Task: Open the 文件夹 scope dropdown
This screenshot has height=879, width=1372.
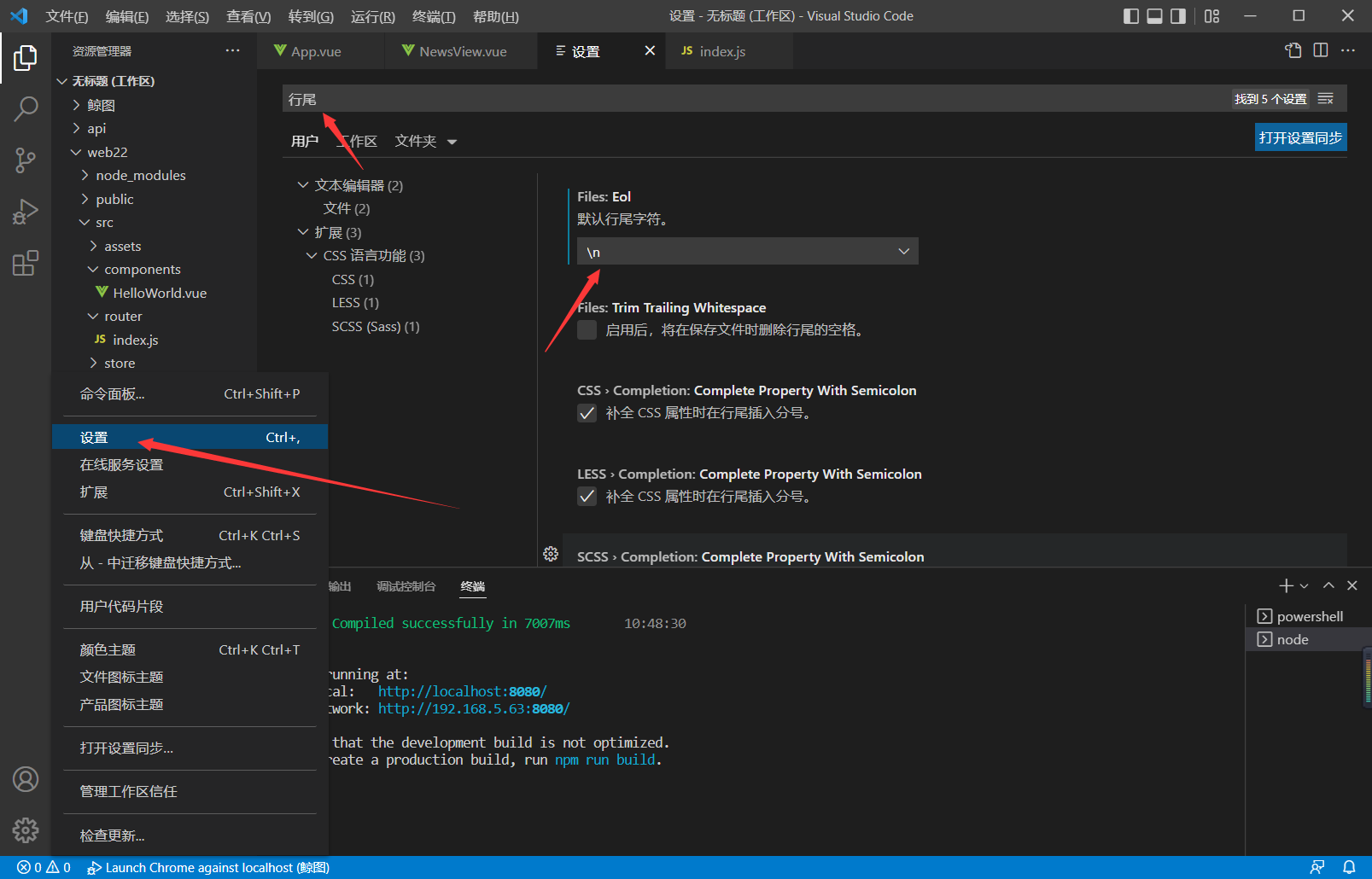Action: tap(426, 141)
